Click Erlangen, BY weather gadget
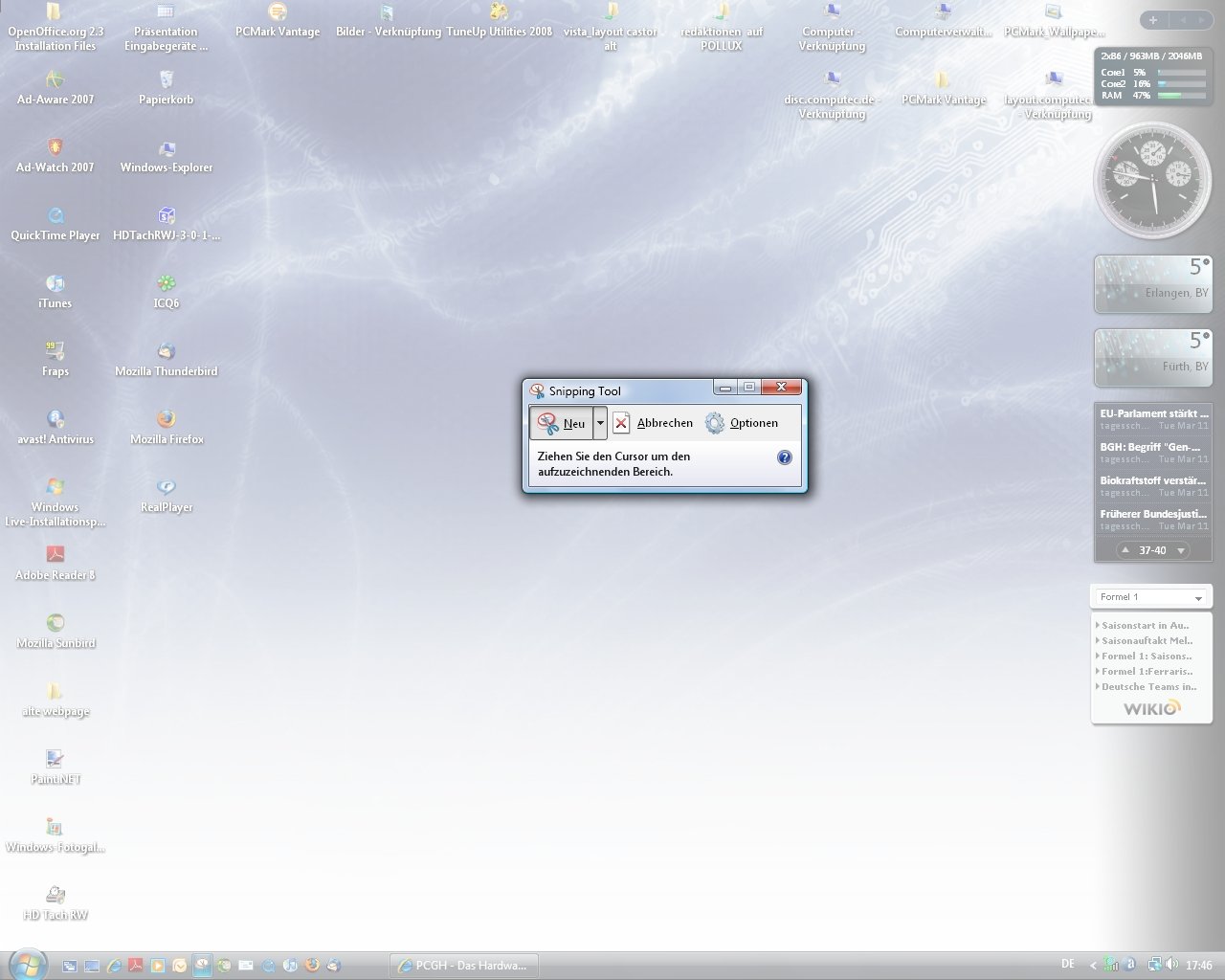This screenshot has height=980, width=1225. click(x=1152, y=283)
